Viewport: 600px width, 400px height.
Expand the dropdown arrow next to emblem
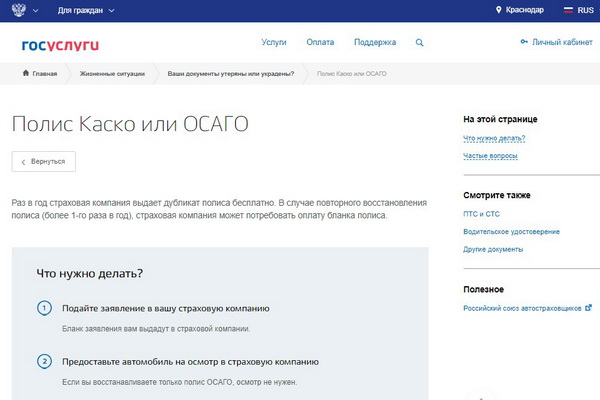point(36,11)
